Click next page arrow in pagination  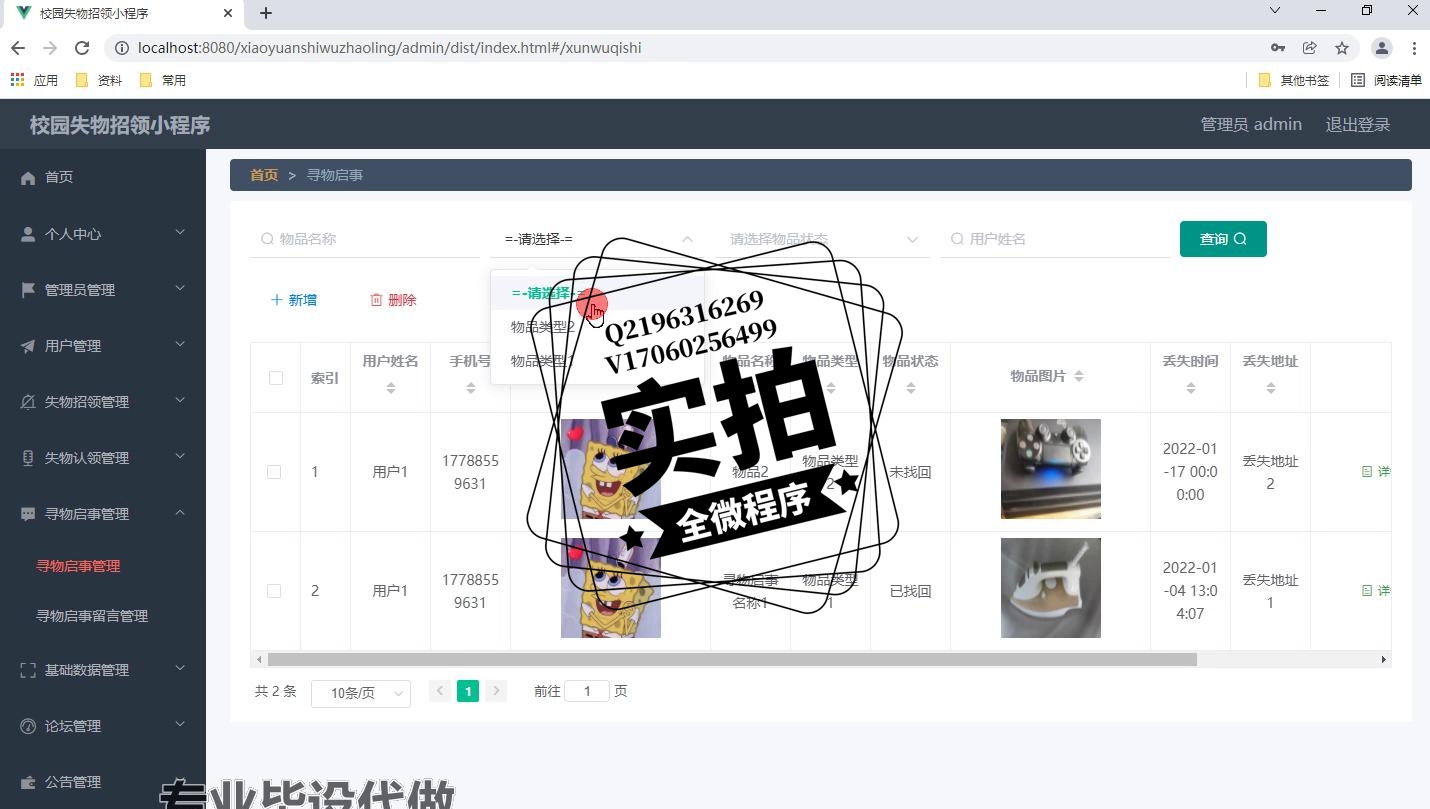[x=496, y=691]
